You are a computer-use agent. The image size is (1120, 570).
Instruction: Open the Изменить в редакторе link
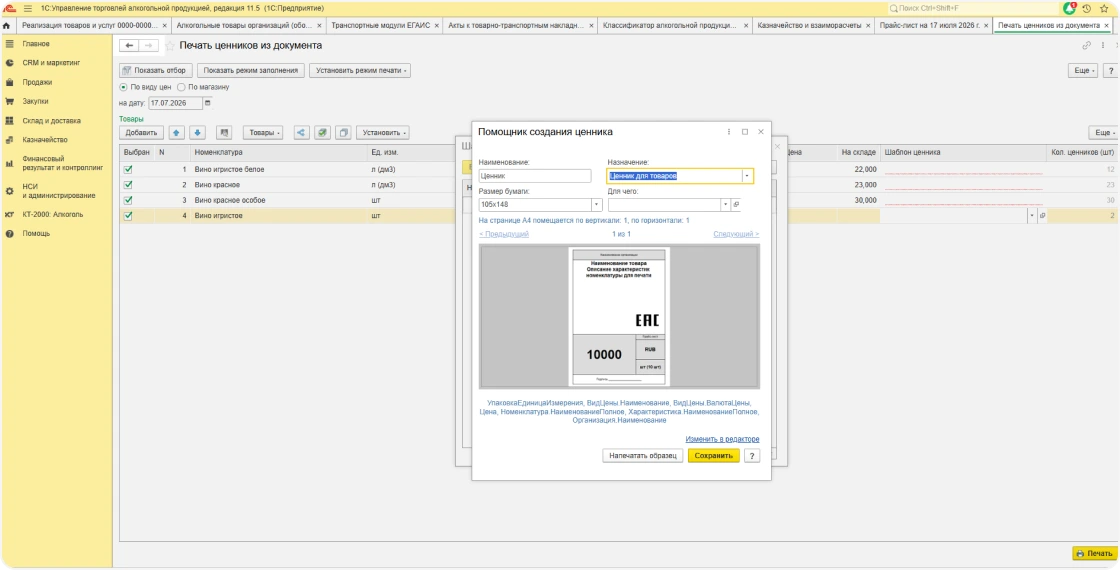722,439
